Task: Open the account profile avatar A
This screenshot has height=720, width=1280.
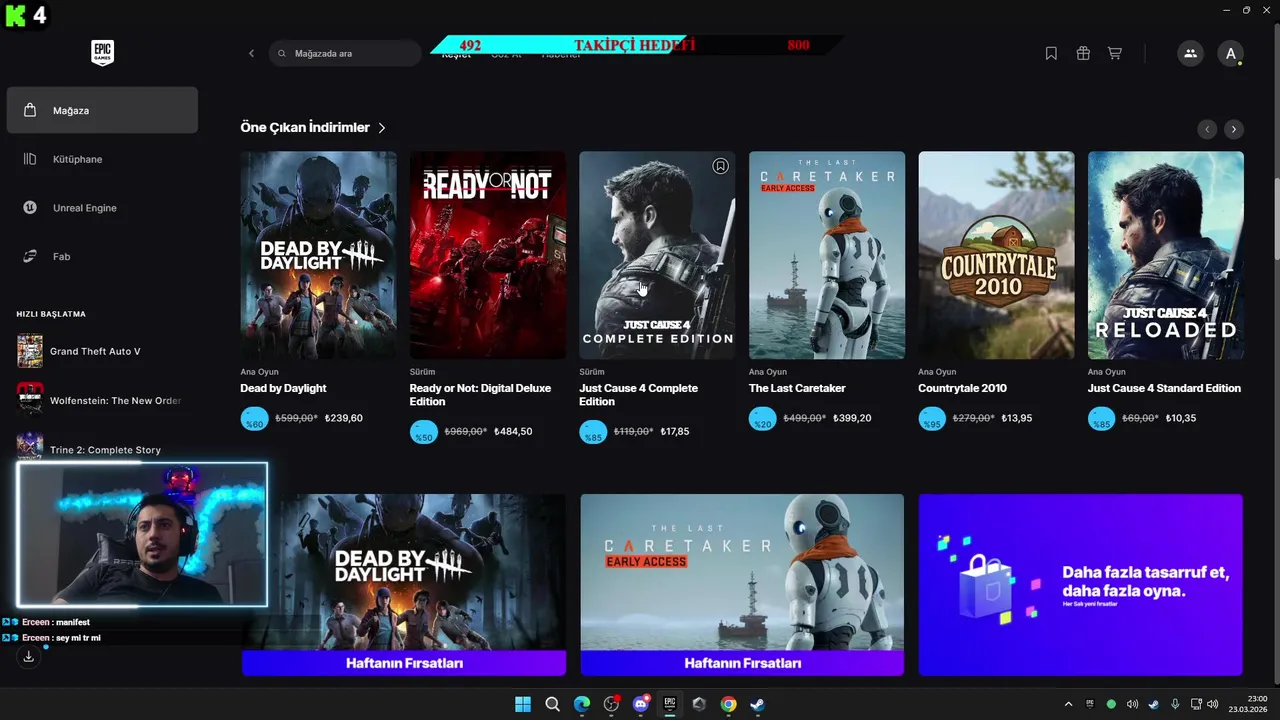Action: tap(1230, 53)
